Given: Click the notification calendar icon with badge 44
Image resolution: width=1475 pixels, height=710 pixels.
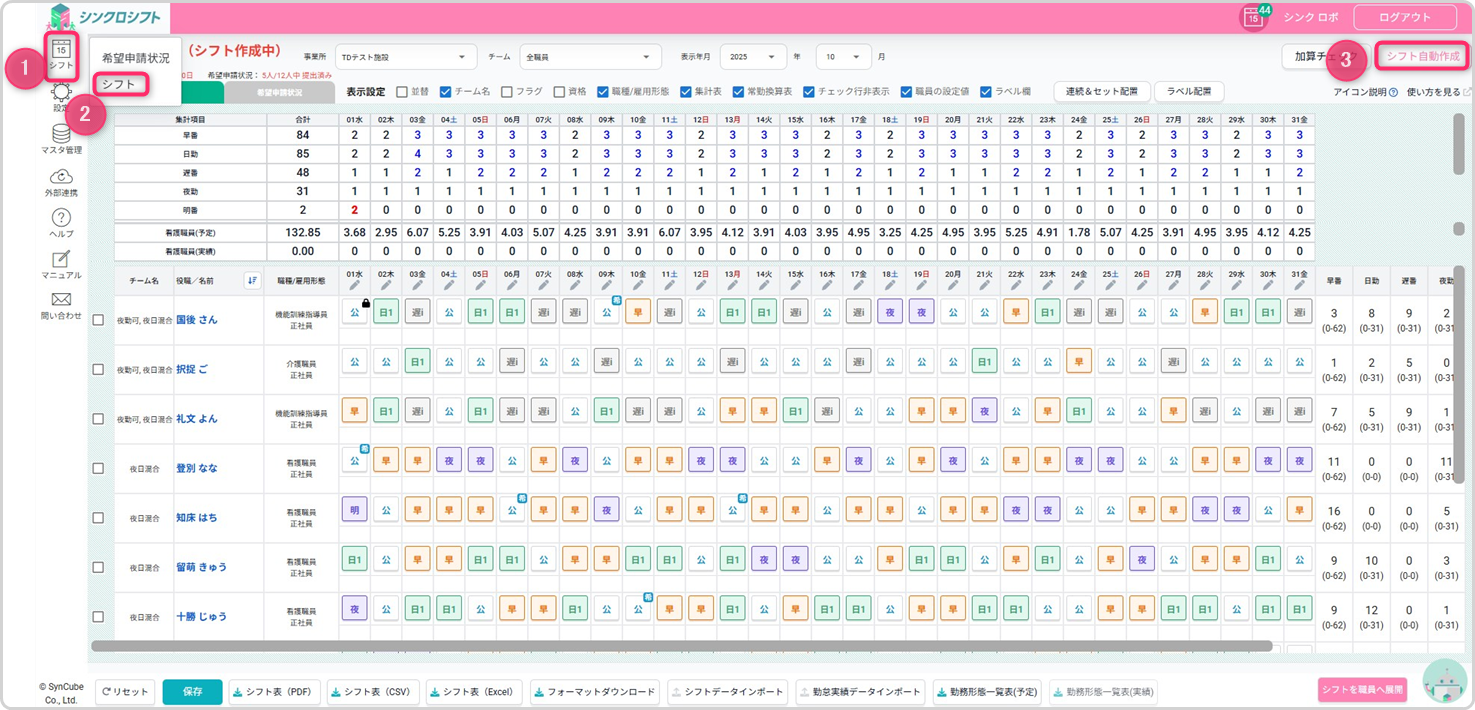Looking at the screenshot, I should [x=1252, y=17].
